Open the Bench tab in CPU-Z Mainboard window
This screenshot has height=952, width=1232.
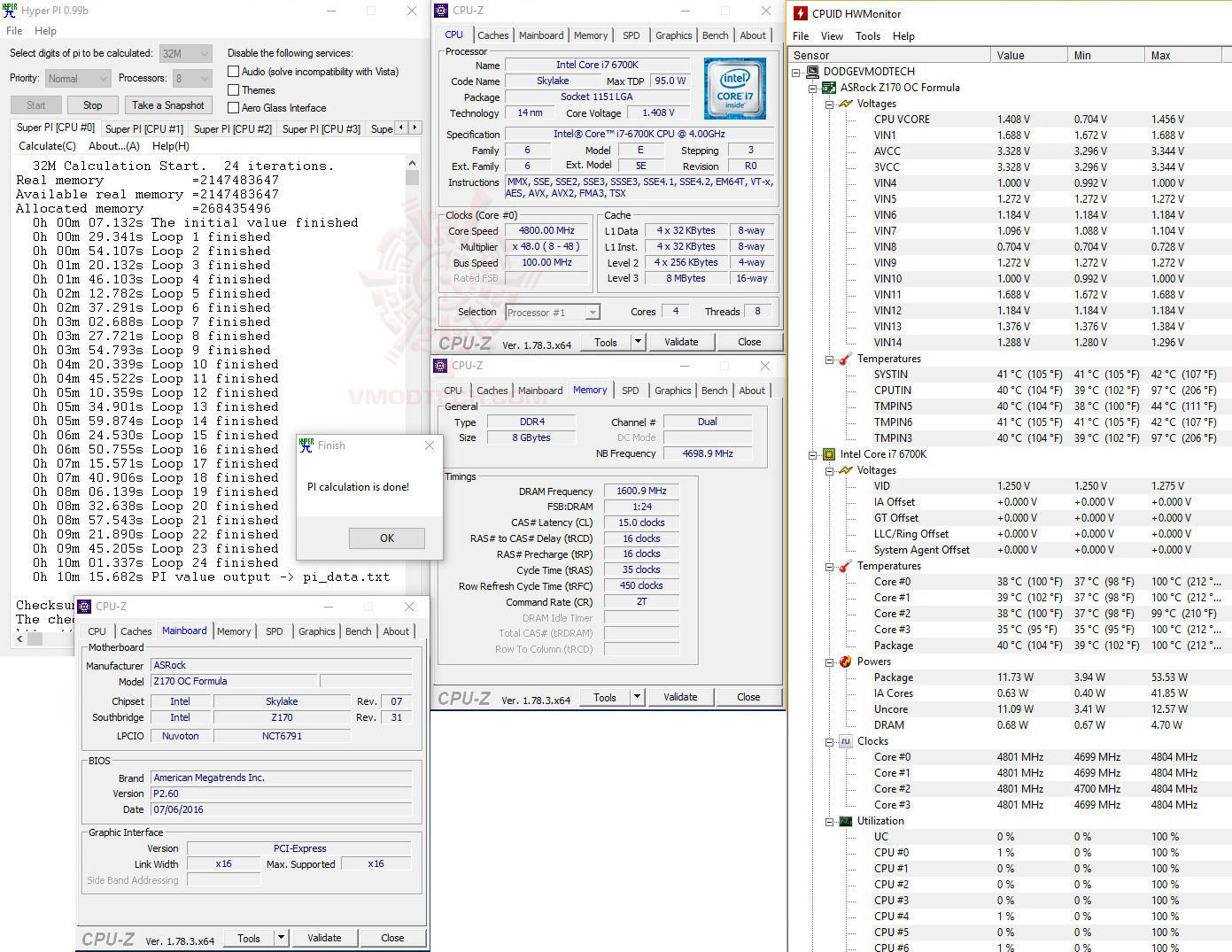[359, 631]
